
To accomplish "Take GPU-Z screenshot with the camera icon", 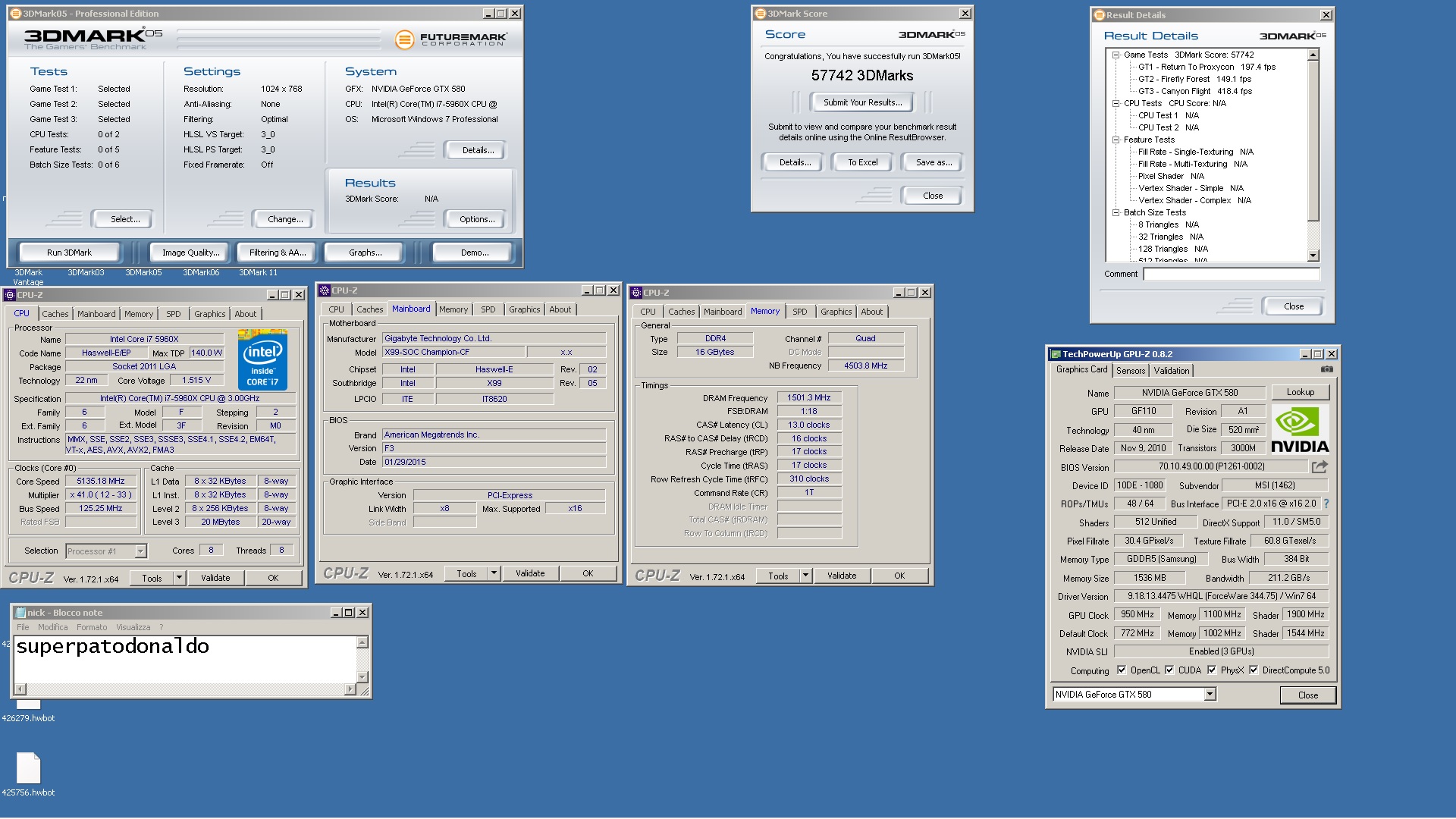I will [x=1326, y=369].
